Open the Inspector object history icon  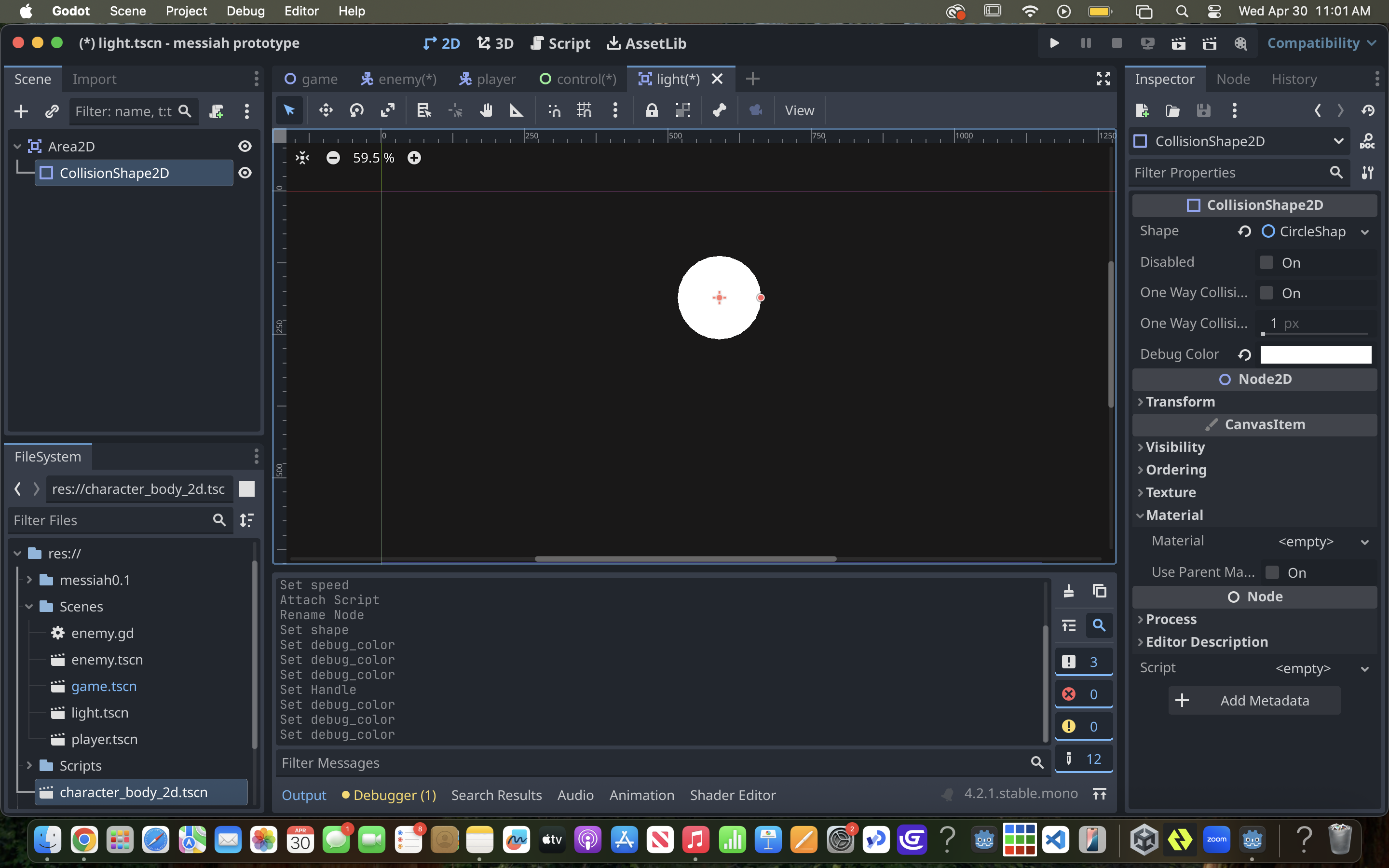point(1368,110)
